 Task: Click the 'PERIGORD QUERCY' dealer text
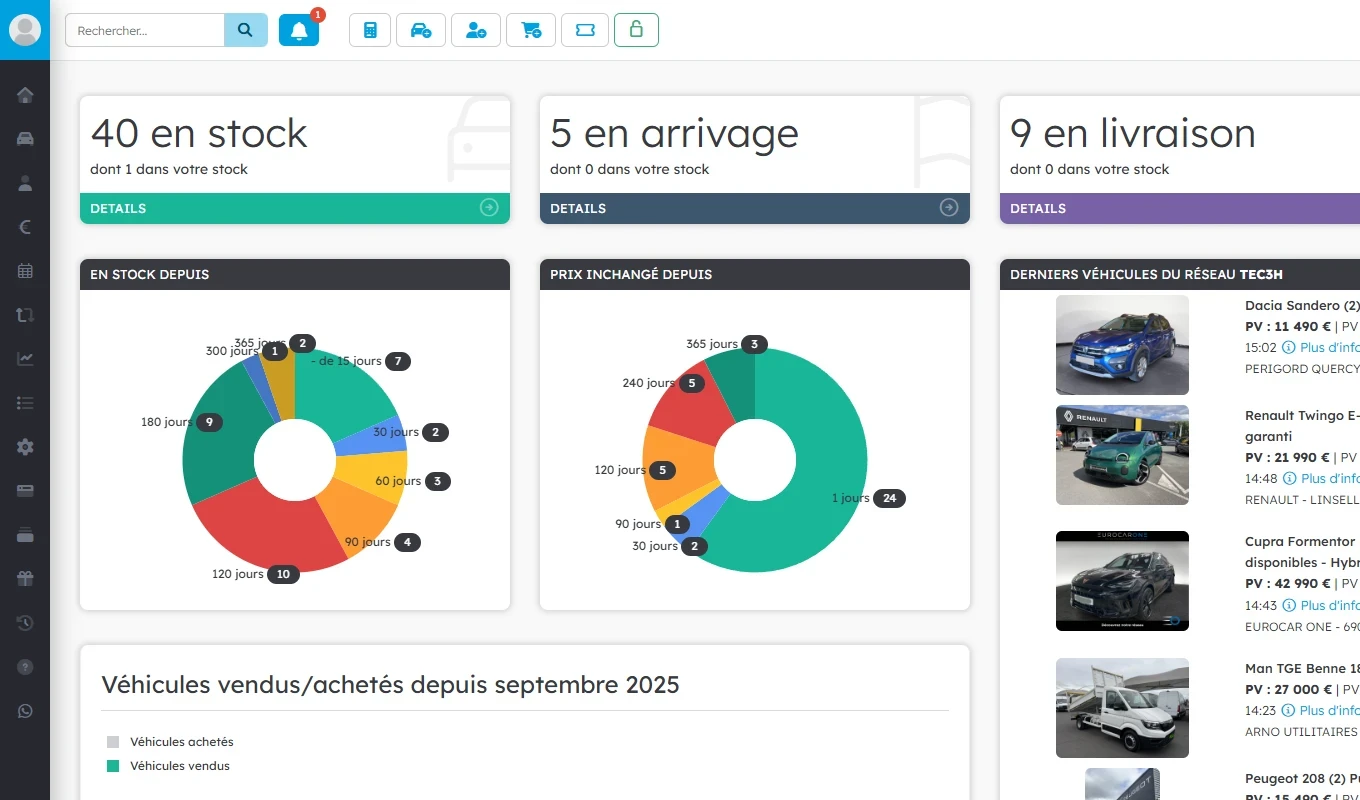pos(1302,369)
